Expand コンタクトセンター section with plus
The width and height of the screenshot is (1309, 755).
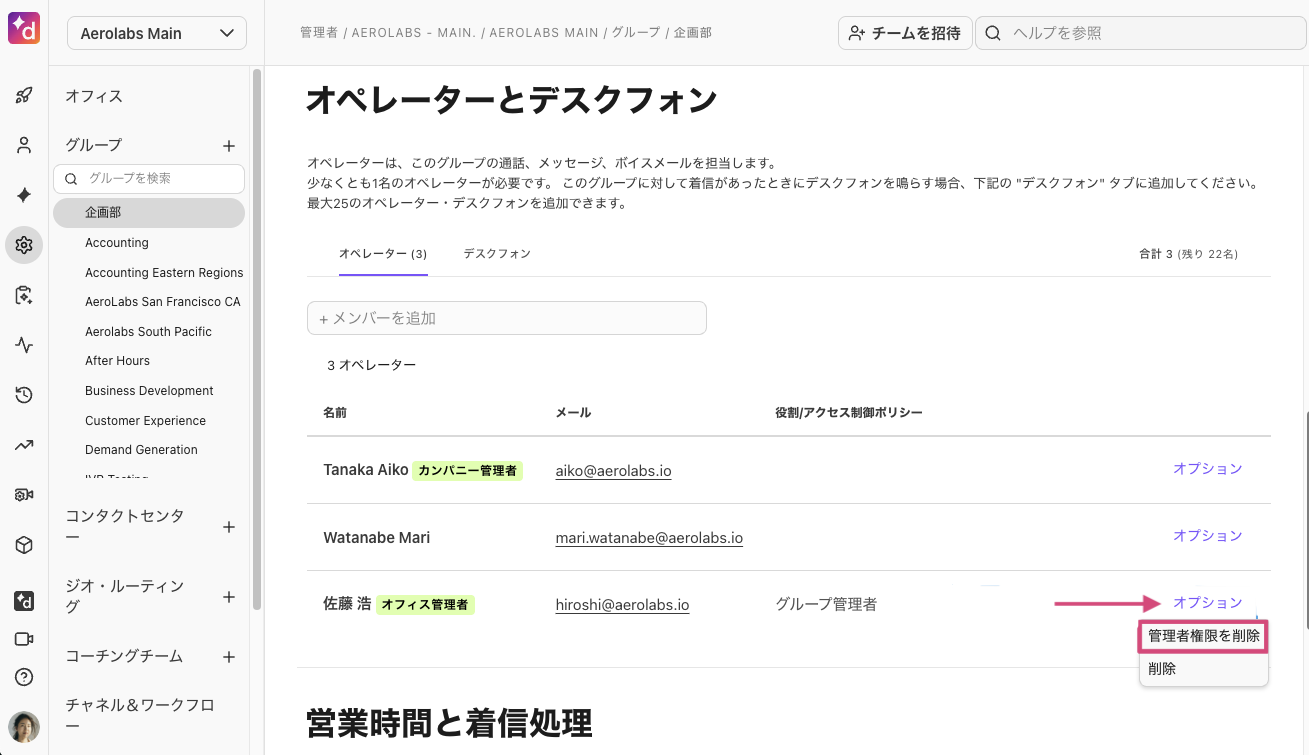pyautogui.click(x=229, y=527)
